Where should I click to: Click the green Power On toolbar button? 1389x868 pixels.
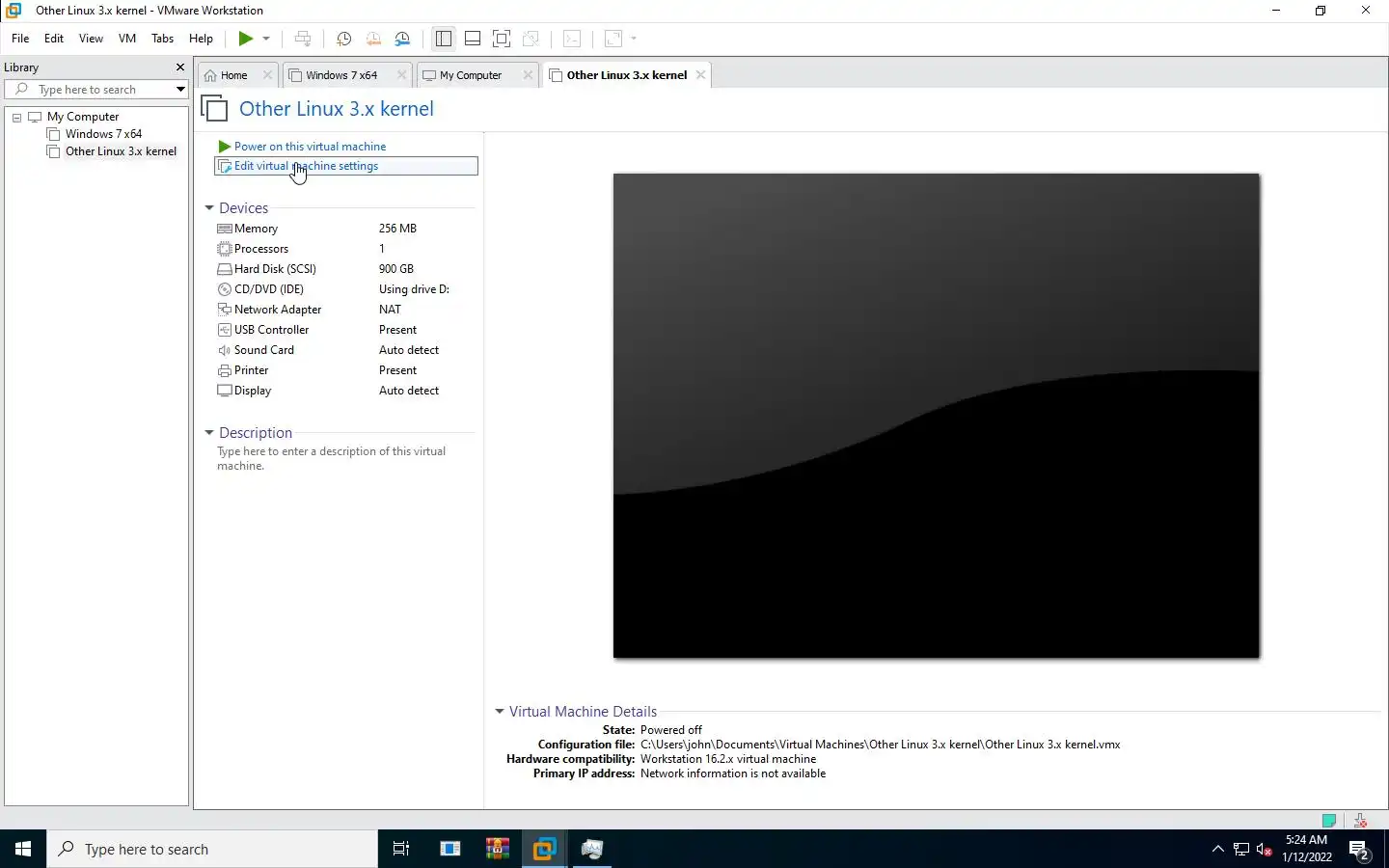pos(246,39)
